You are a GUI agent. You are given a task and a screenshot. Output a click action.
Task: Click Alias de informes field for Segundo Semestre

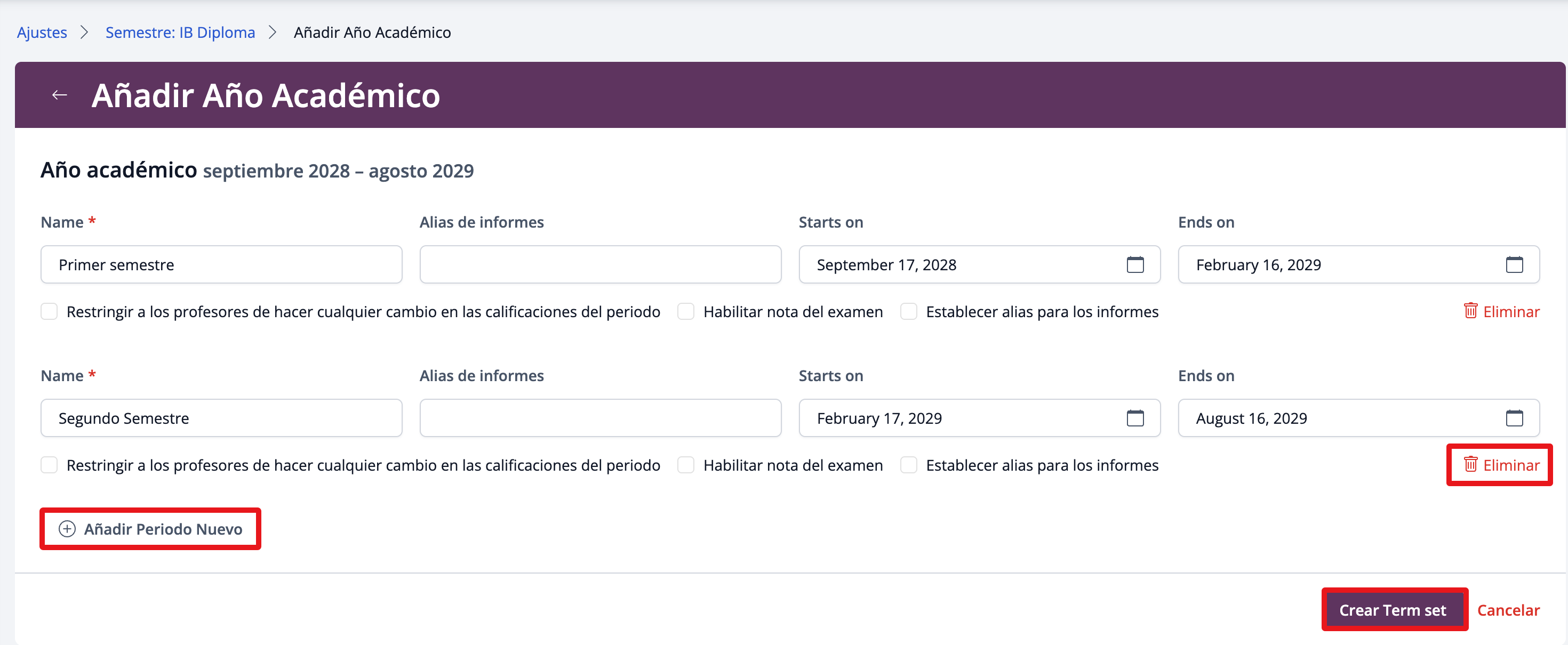[600, 418]
